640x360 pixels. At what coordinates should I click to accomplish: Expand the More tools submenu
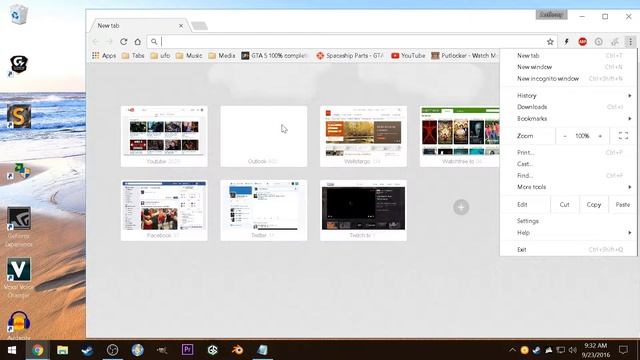(x=568, y=187)
